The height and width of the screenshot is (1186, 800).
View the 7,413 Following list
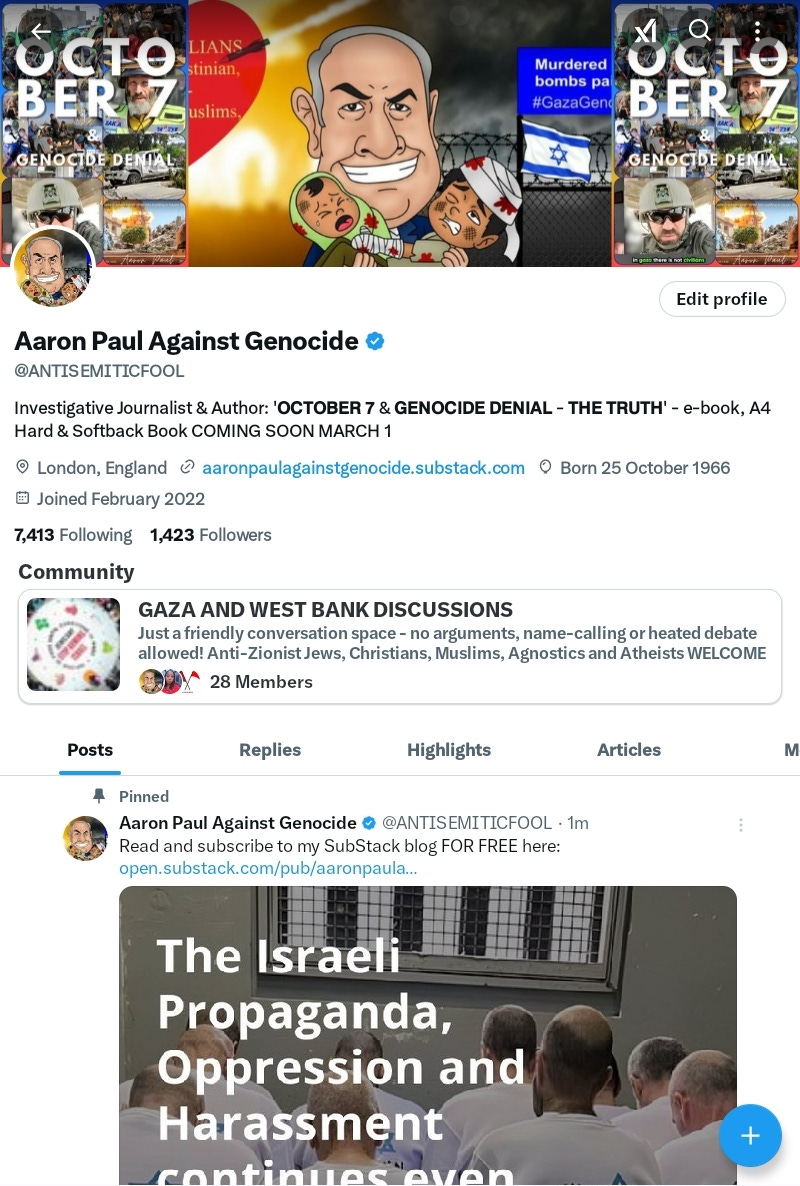[73, 535]
